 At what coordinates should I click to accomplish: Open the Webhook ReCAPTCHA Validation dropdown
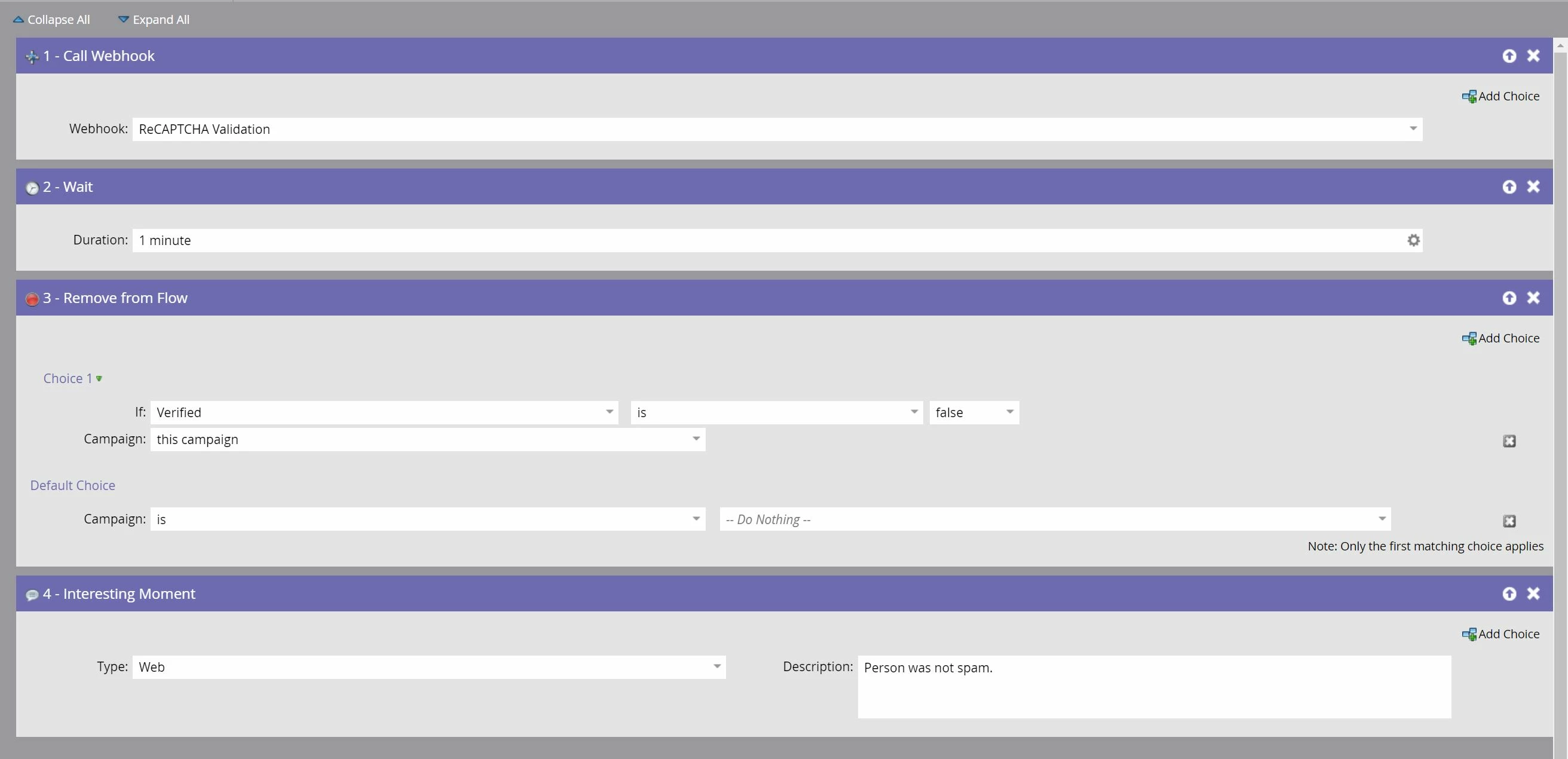(x=1413, y=129)
